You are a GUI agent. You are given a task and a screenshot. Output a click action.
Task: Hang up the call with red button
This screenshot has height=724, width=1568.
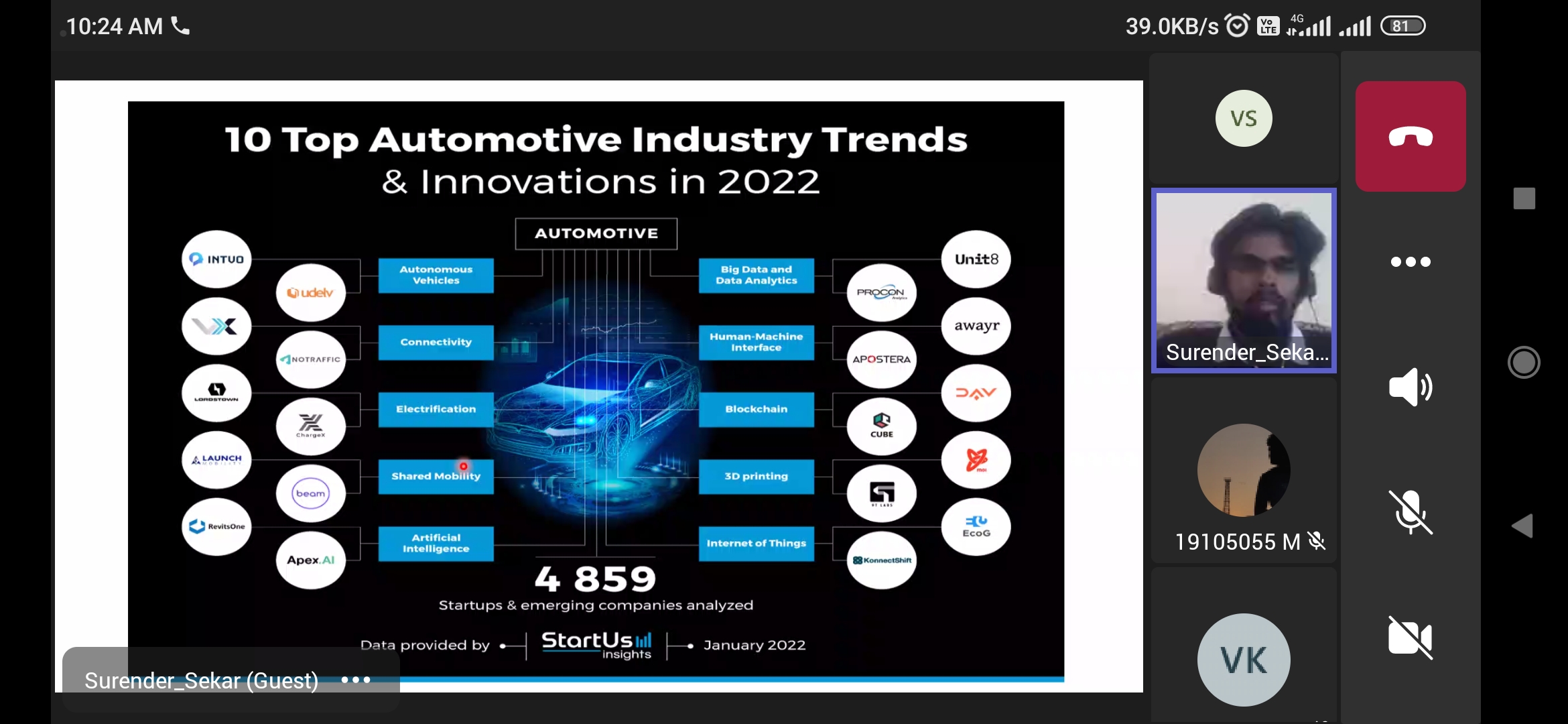click(1410, 137)
